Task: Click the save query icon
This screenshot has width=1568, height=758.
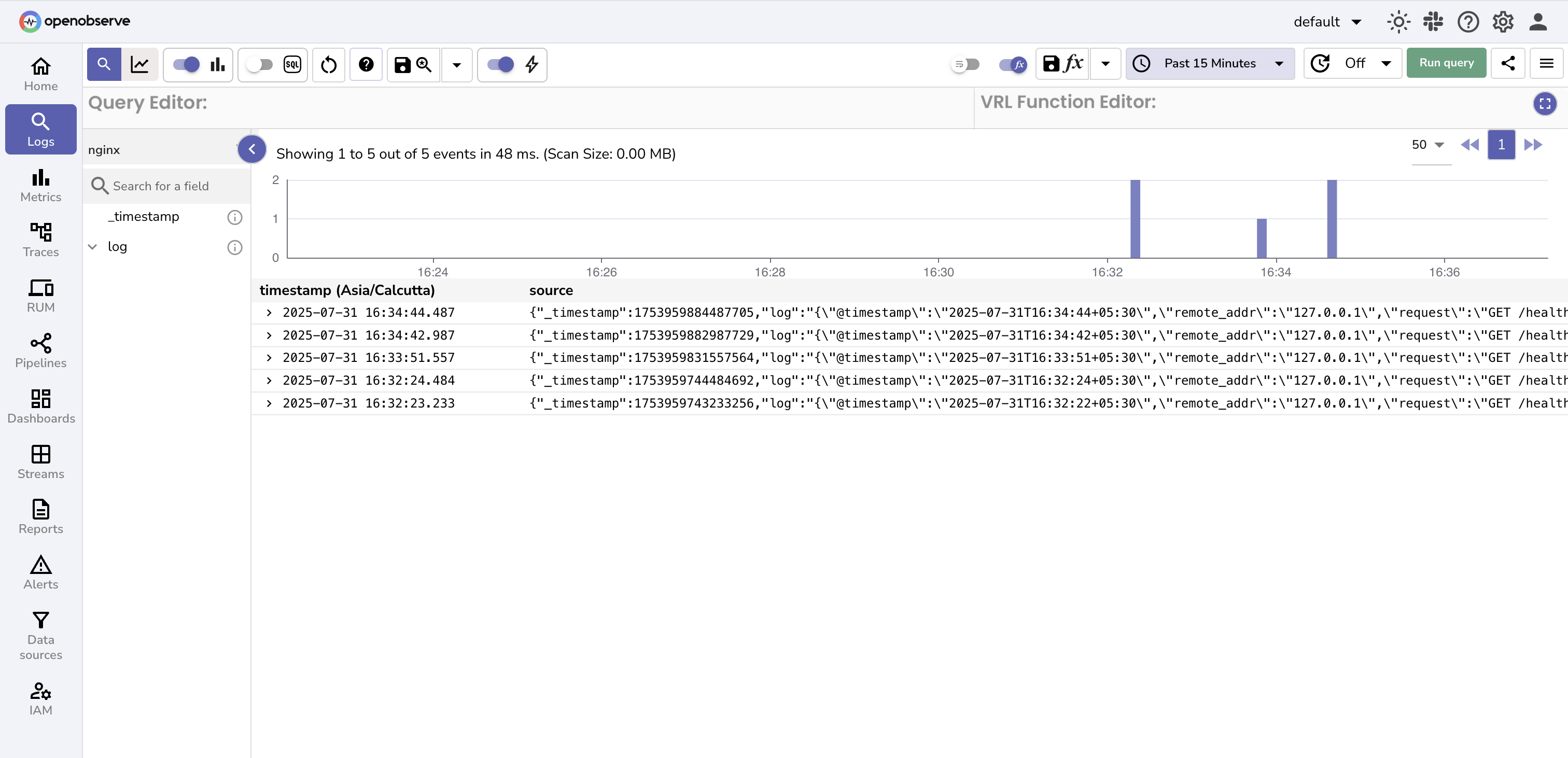Action: (402, 64)
